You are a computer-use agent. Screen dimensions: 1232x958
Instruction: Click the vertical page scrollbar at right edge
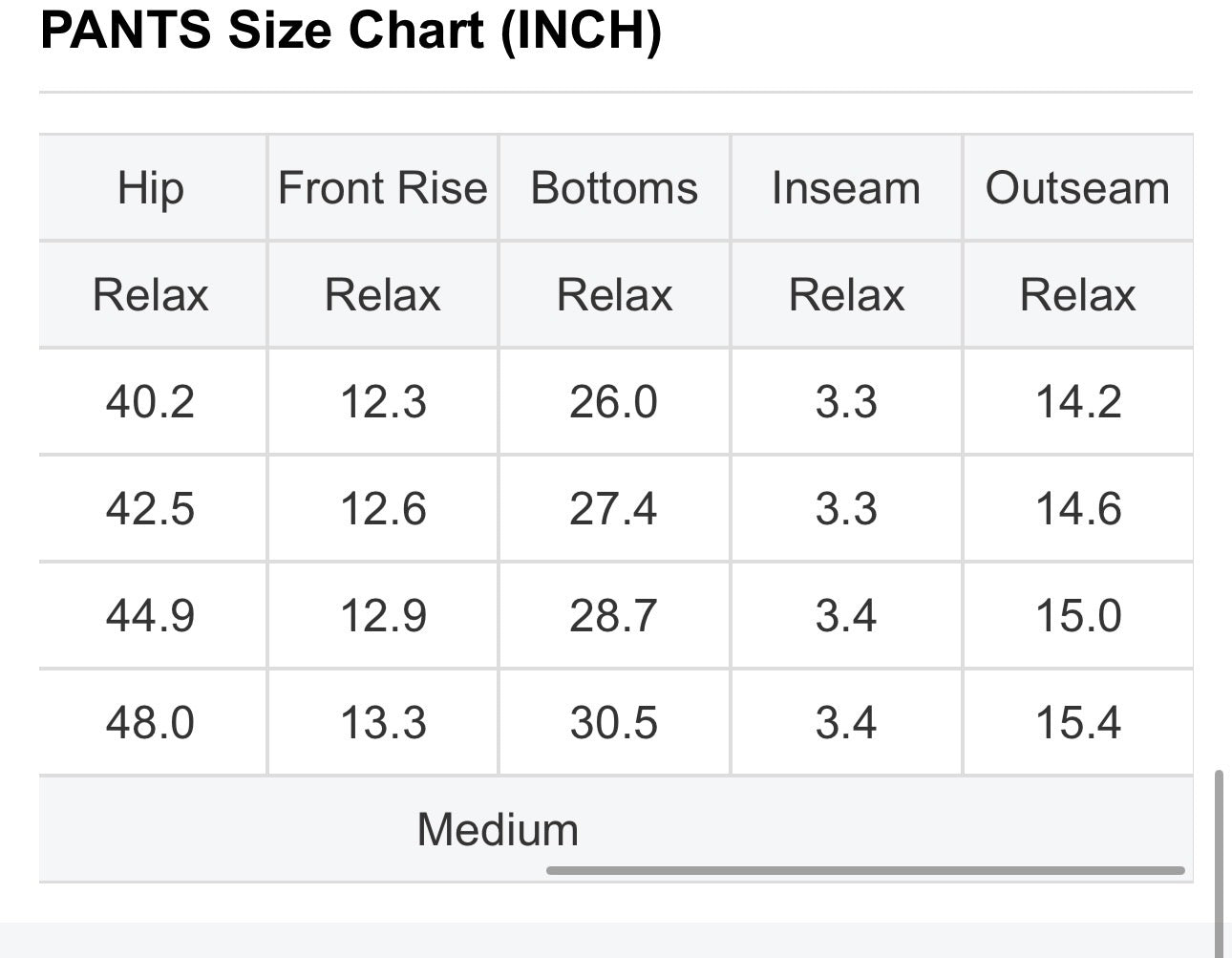1219,862
